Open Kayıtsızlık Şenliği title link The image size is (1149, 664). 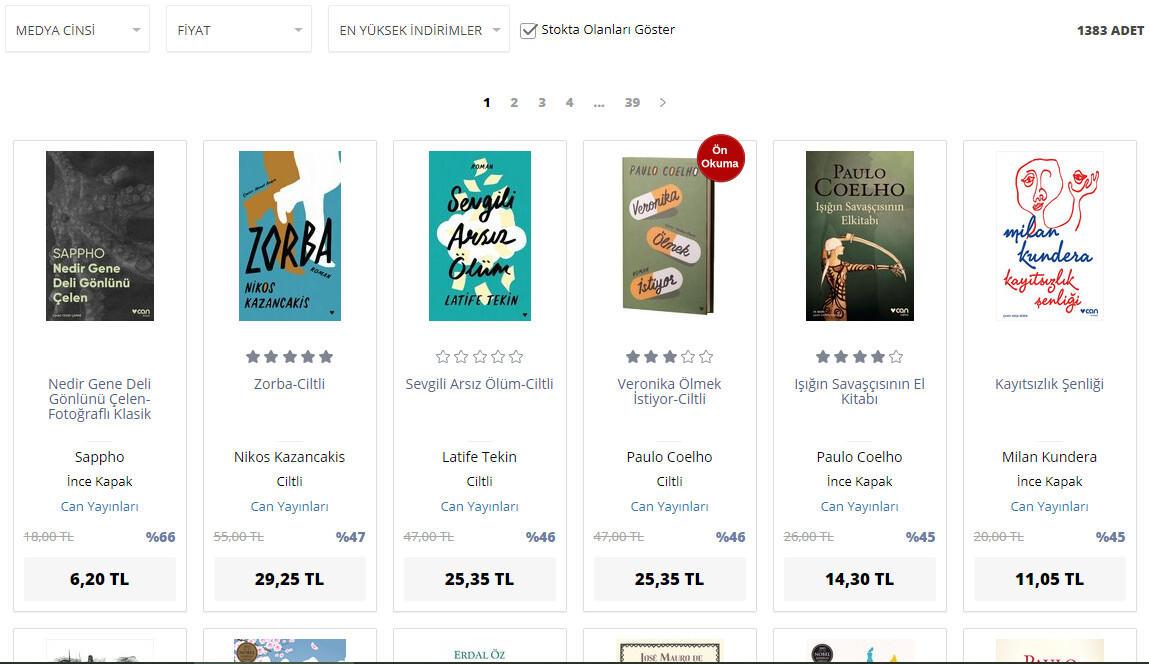click(x=1049, y=384)
